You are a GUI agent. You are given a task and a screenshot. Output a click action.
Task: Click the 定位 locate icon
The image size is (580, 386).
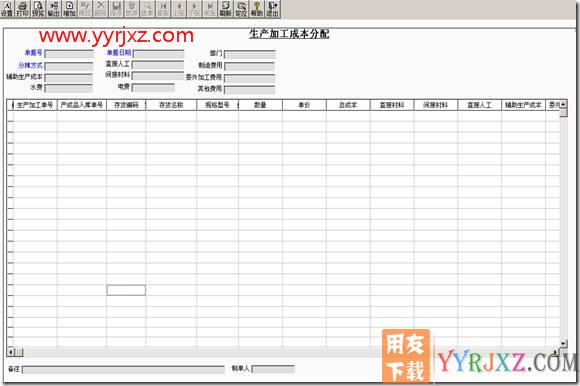pyautogui.click(x=241, y=9)
